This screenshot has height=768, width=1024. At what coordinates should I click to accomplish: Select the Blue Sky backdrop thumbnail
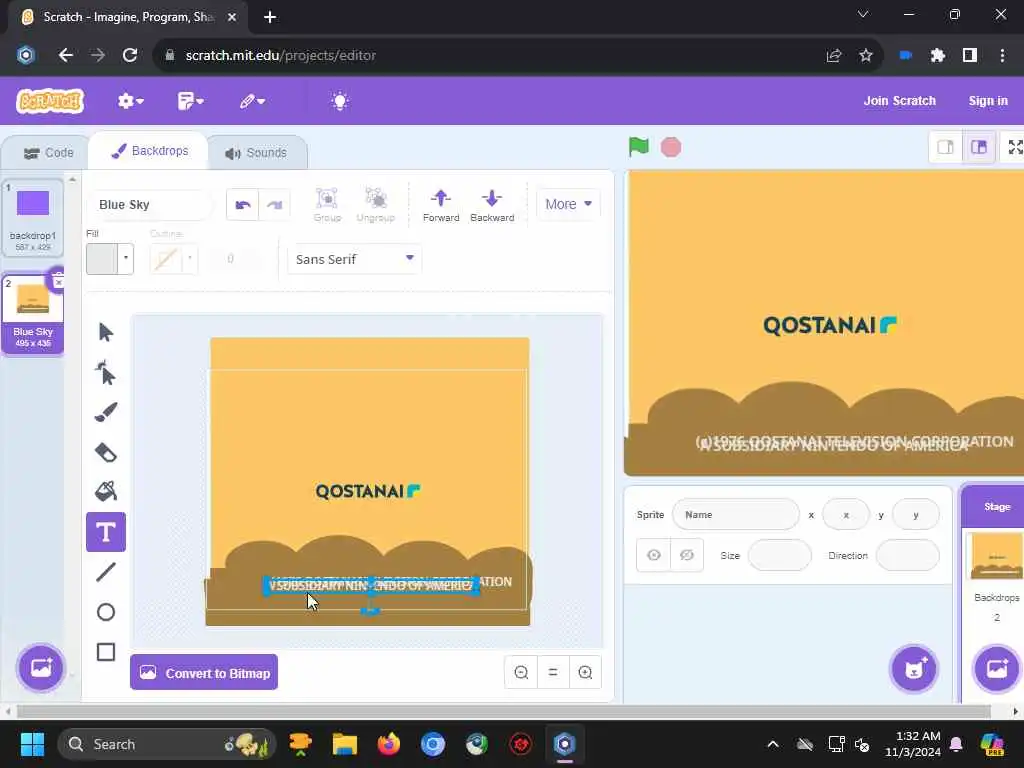[33, 314]
